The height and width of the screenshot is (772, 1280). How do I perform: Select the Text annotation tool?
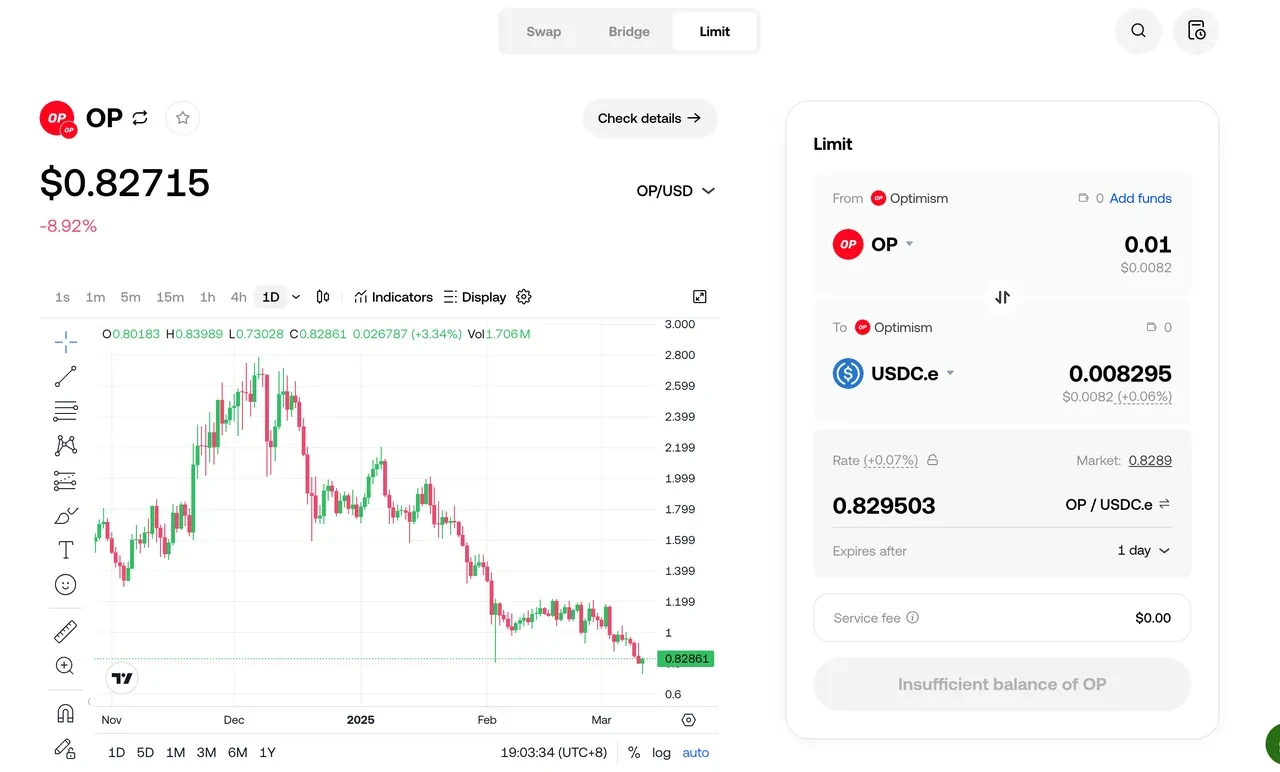[x=66, y=550]
